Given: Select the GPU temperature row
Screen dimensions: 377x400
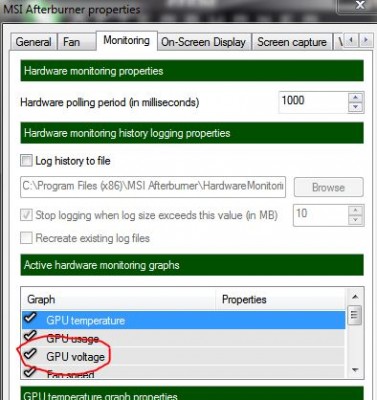Looking at the screenshot, I should [184, 320].
